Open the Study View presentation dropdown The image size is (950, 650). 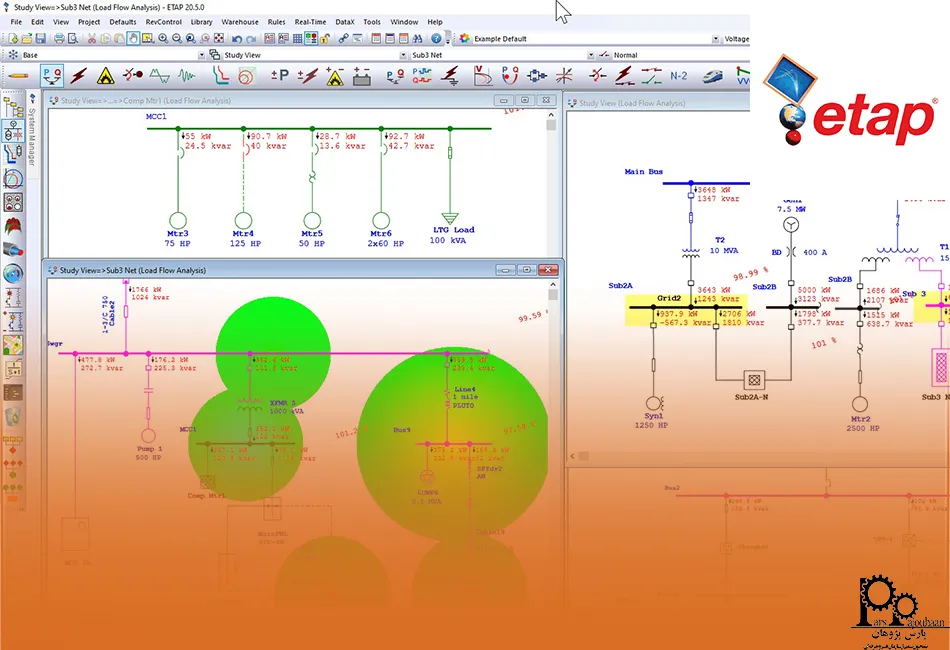[403, 55]
